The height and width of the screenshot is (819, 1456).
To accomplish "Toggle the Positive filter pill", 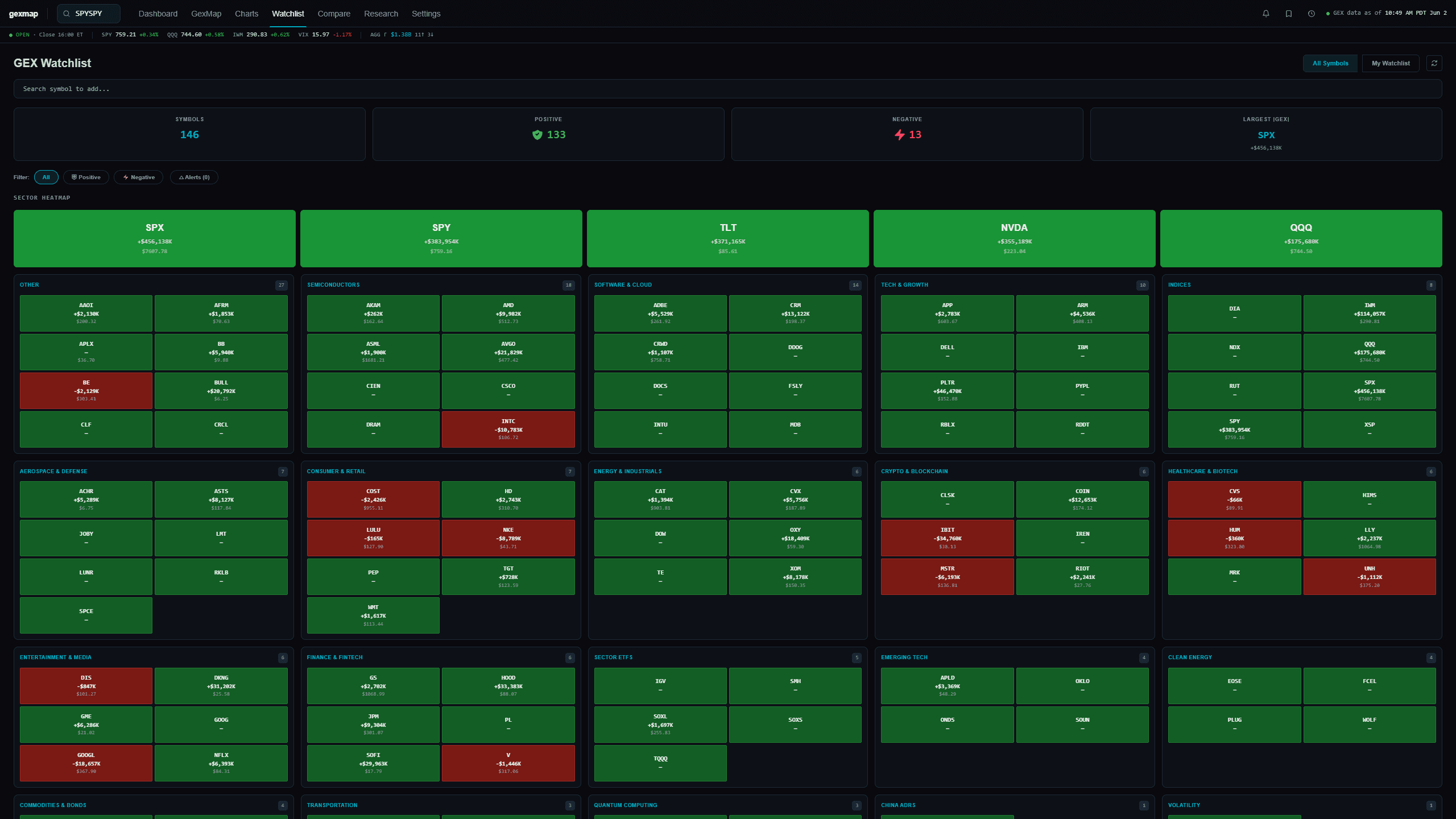I will [86, 177].
